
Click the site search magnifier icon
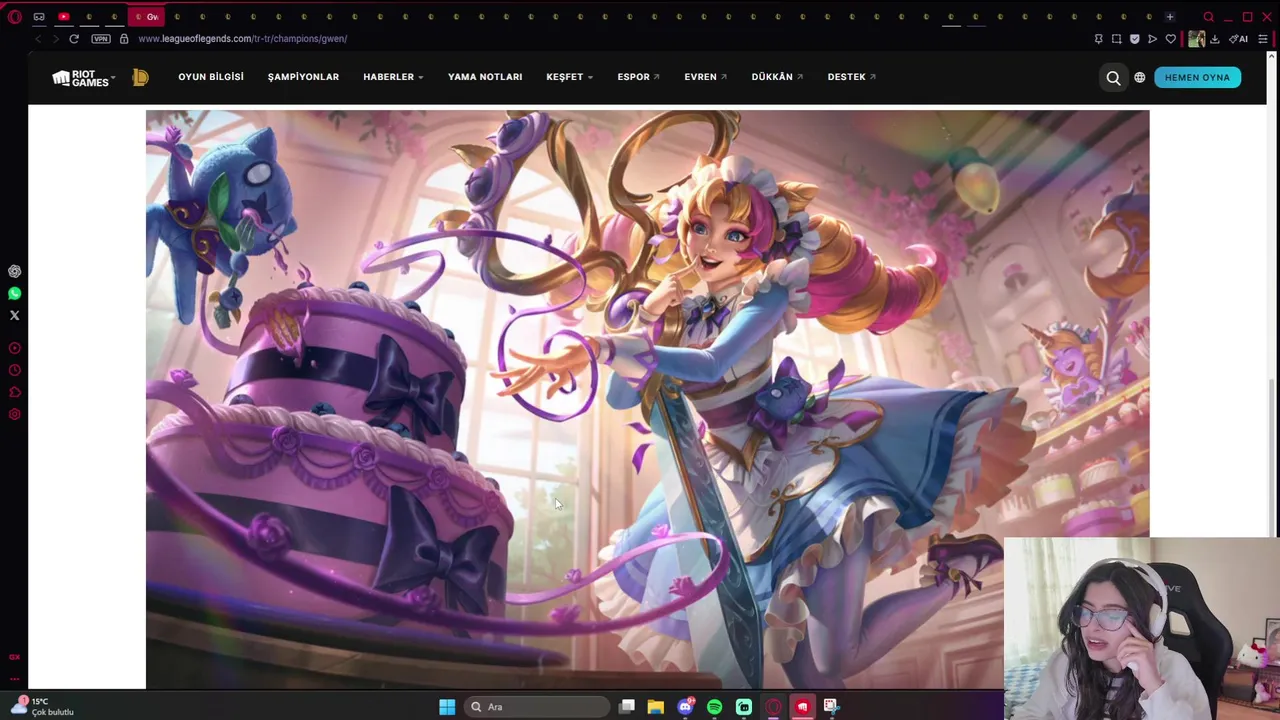click(x=1113, y=77)
